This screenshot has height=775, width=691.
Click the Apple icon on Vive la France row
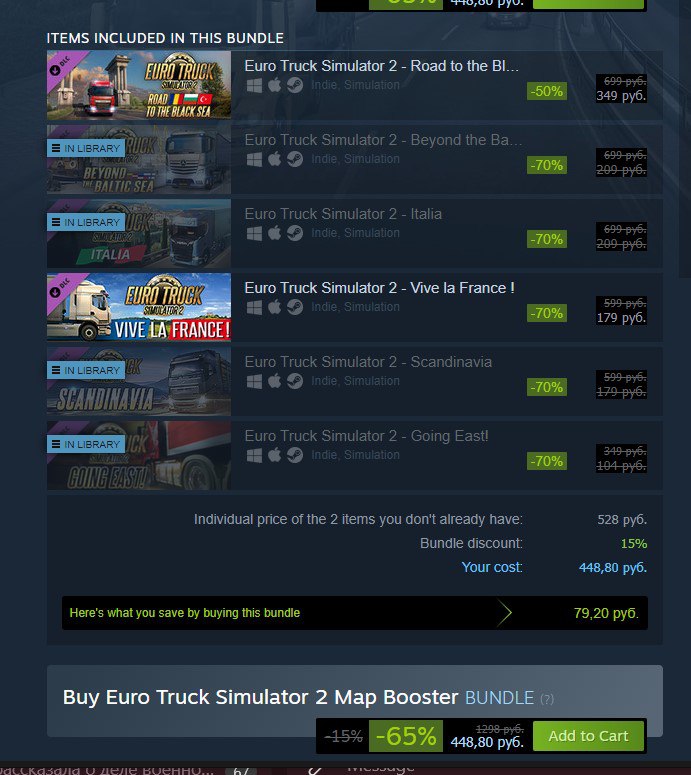point(274,307)
